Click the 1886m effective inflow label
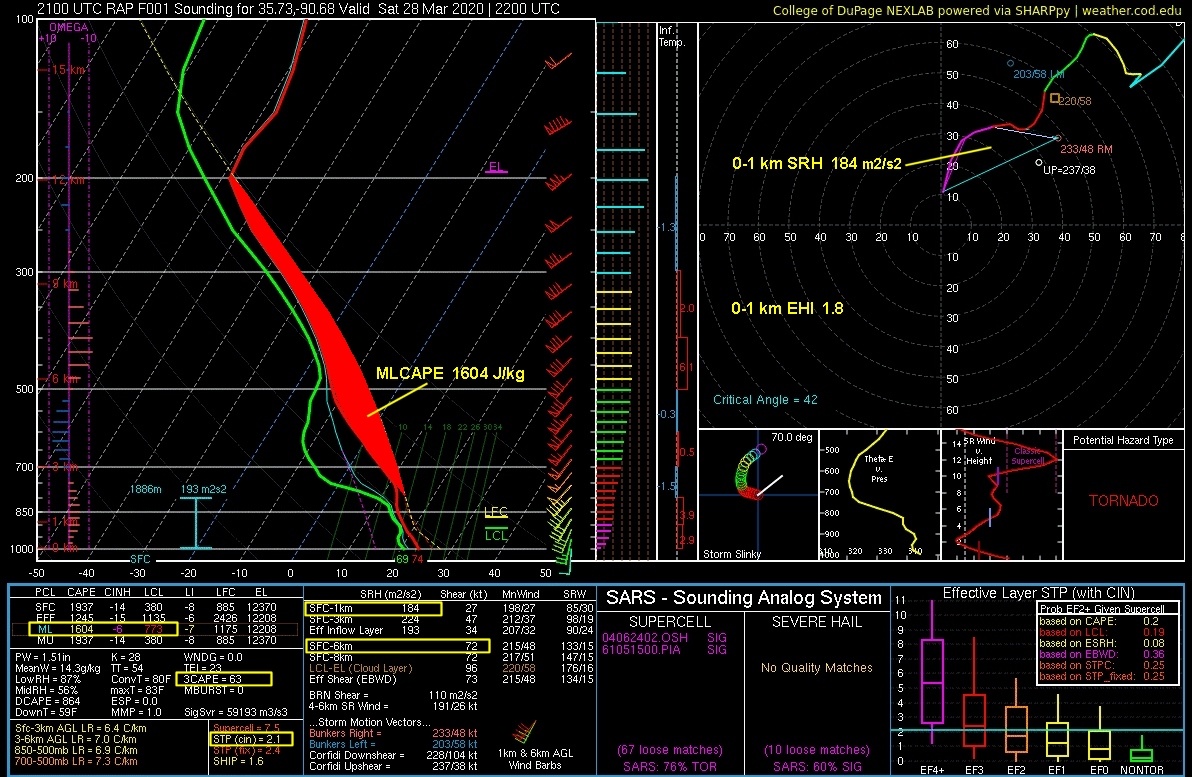Screen dimensions: 1192x777 145,489
